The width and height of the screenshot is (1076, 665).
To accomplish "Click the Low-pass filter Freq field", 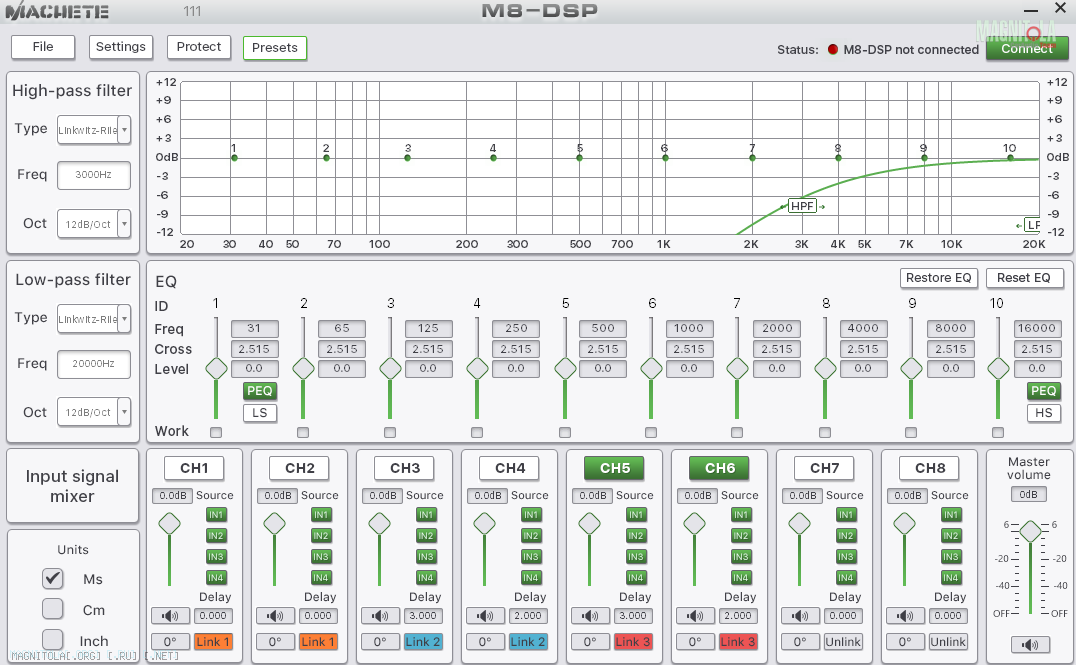I will point(93,364).
